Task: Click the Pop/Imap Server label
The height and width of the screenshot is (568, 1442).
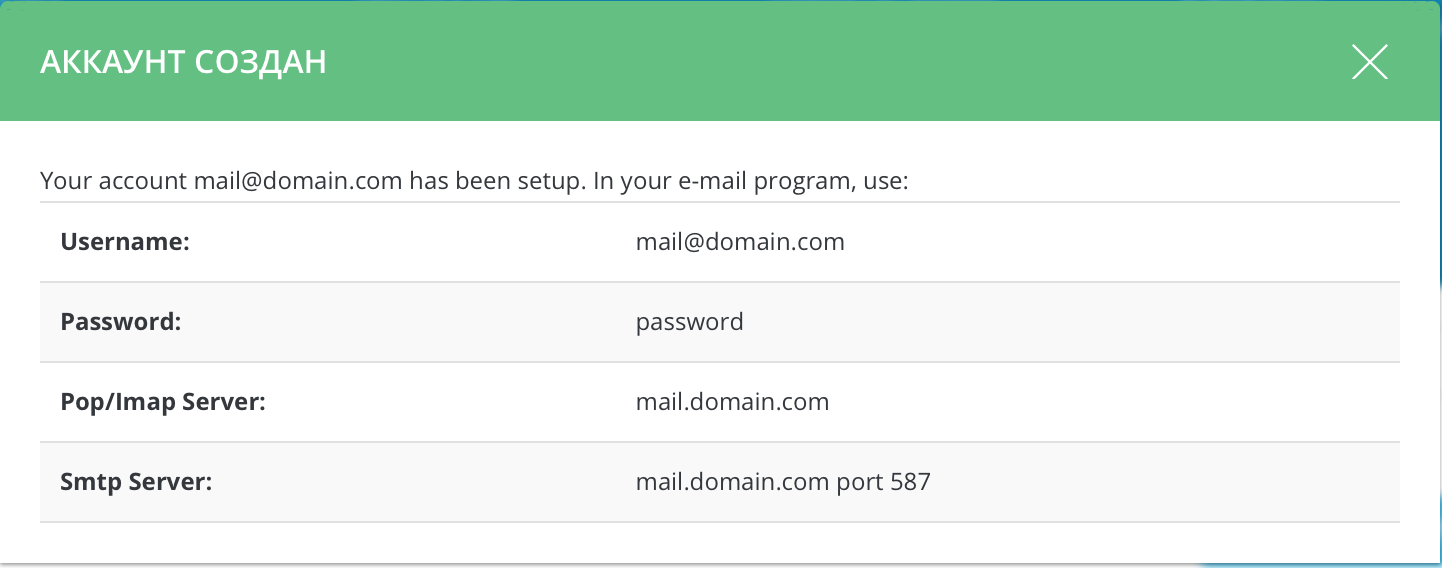Action: point(162,402)
